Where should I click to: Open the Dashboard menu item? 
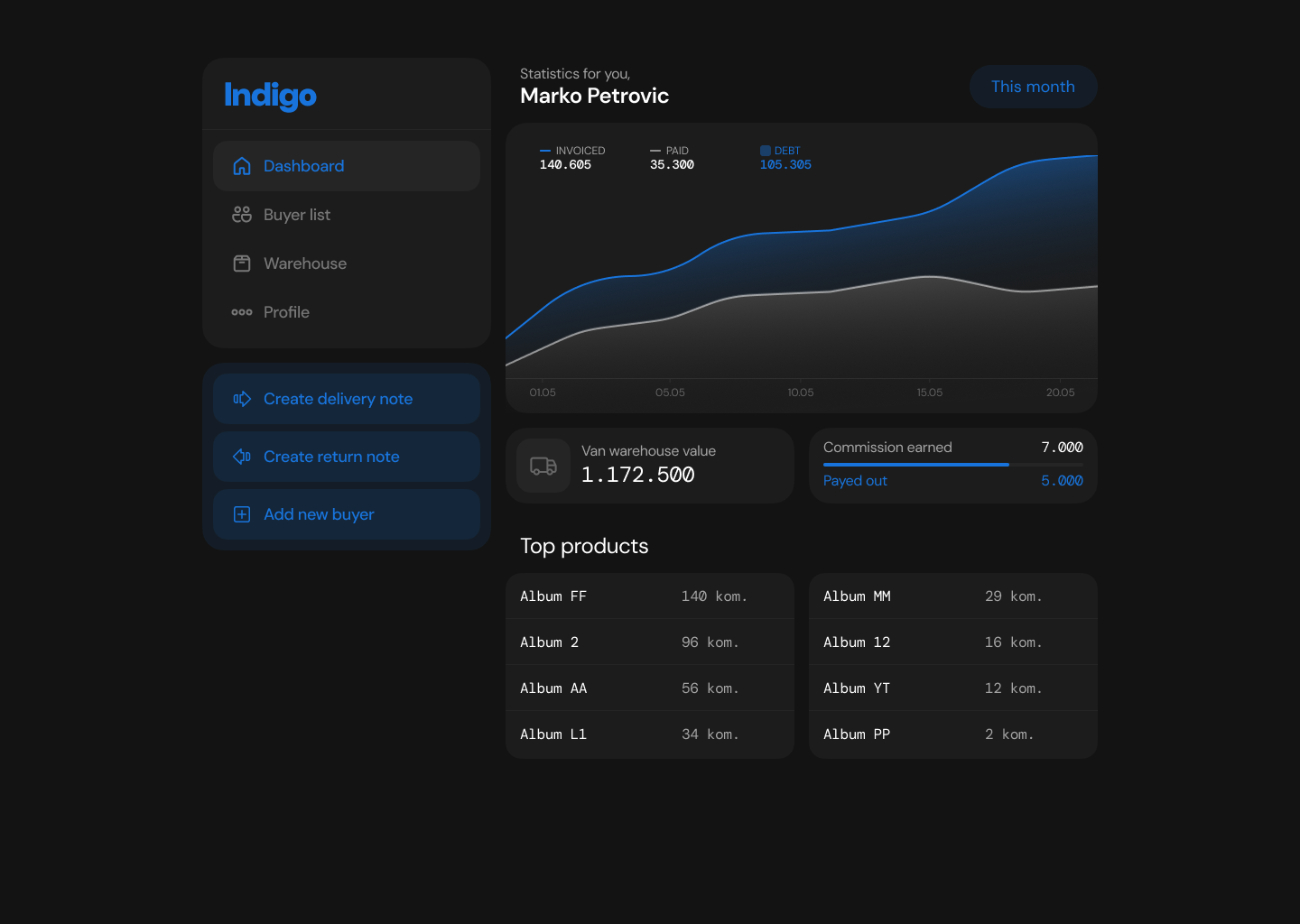click(x=347, y=166)
